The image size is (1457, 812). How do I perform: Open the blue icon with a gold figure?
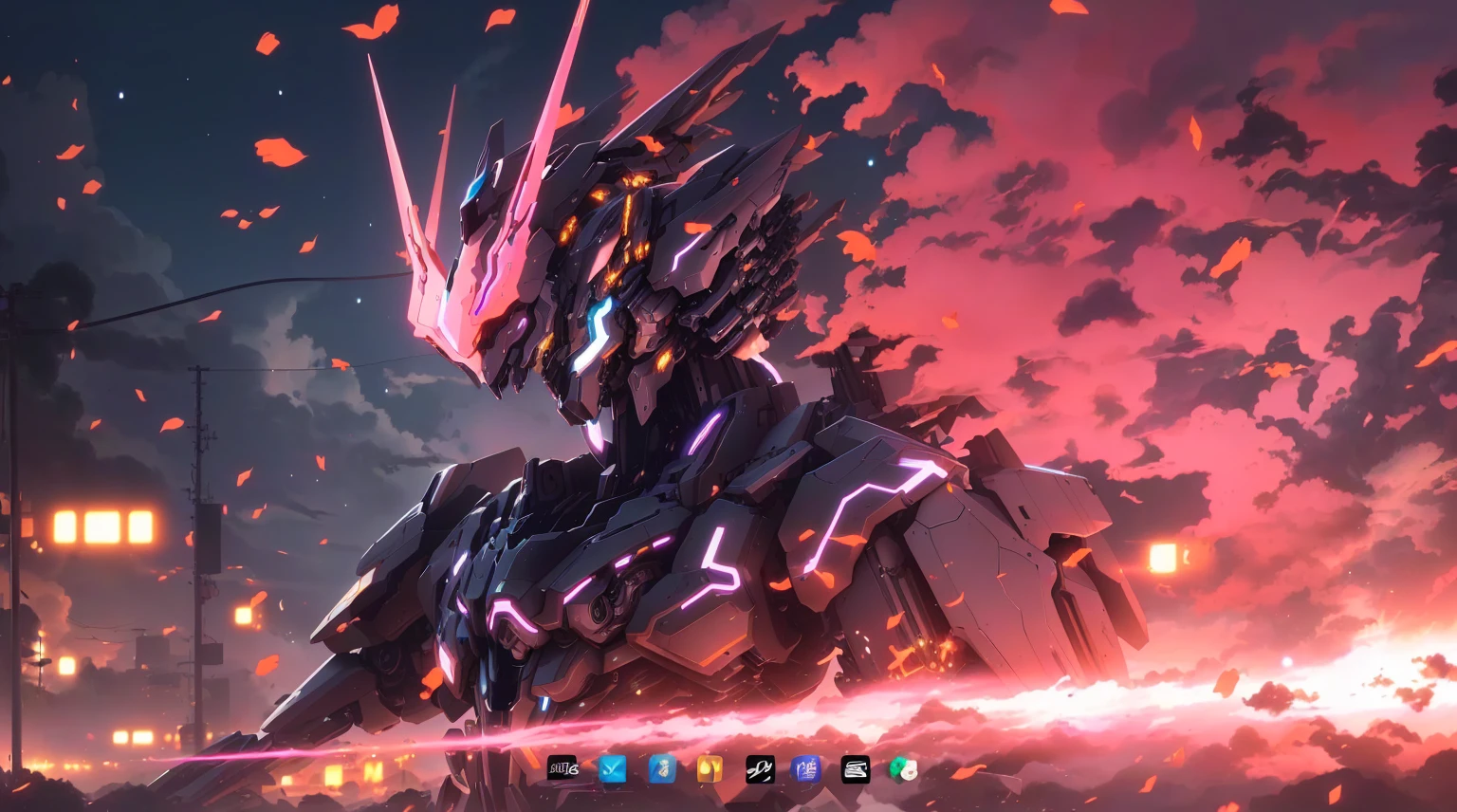661,768
